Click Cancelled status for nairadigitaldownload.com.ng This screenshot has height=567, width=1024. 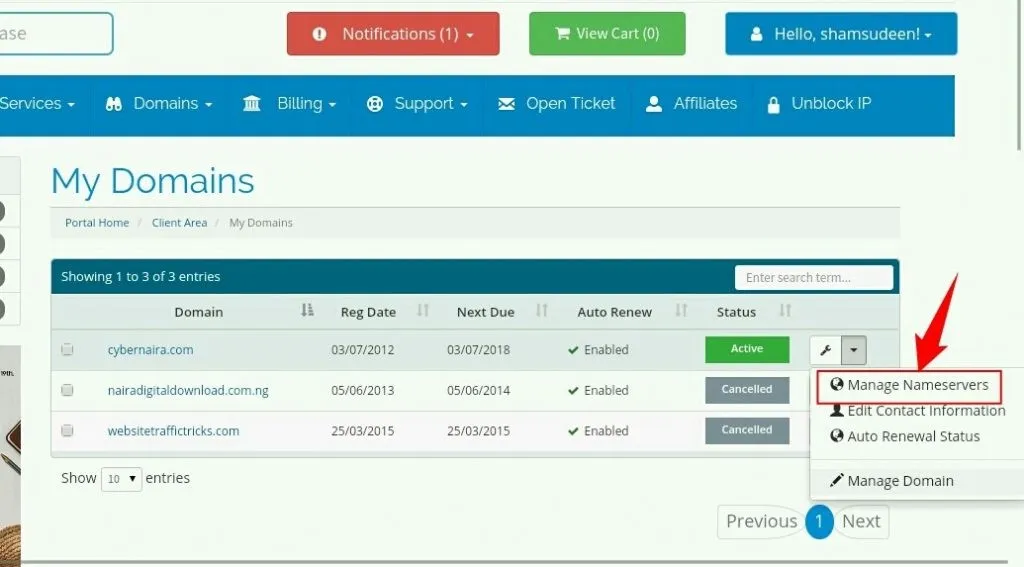click(x=747, y=390)
